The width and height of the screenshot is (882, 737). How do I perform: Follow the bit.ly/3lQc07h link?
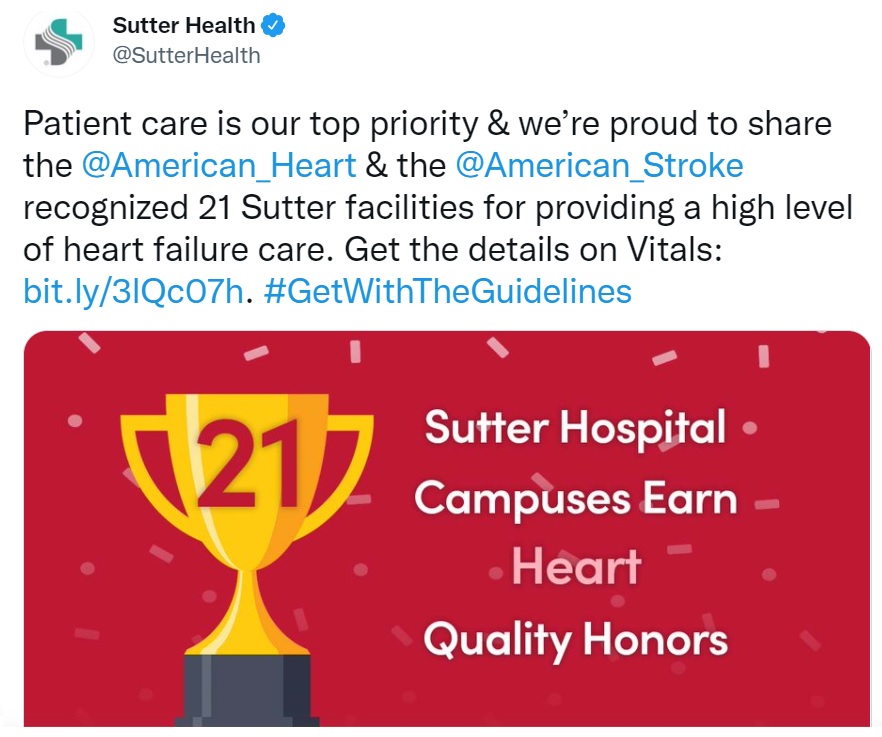tap(133, 292)
